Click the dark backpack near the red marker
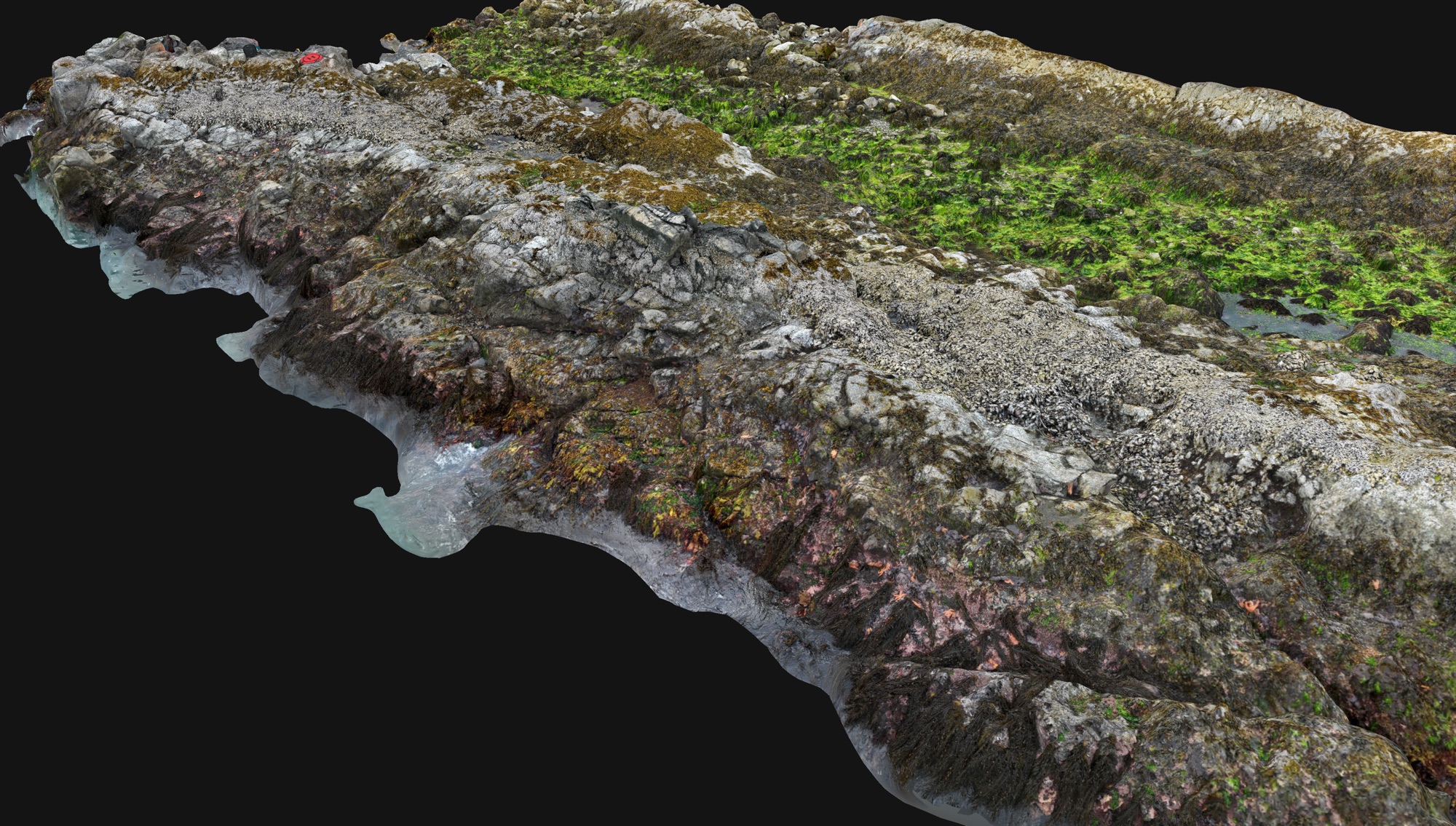1456x826 pixels. click(x=250, y=50)
